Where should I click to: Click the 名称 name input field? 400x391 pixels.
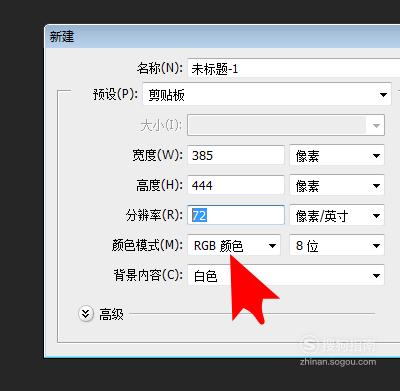click(x=294, y=69)
